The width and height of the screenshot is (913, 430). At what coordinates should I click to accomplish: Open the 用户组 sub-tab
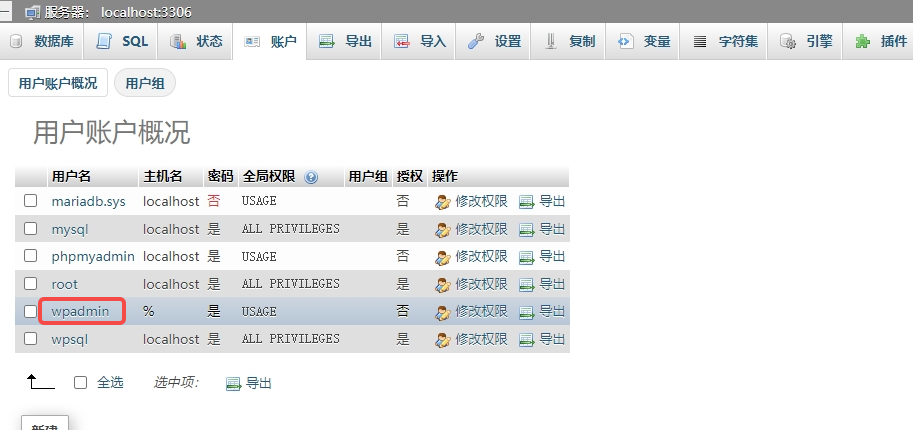click(x=145, y=83)
